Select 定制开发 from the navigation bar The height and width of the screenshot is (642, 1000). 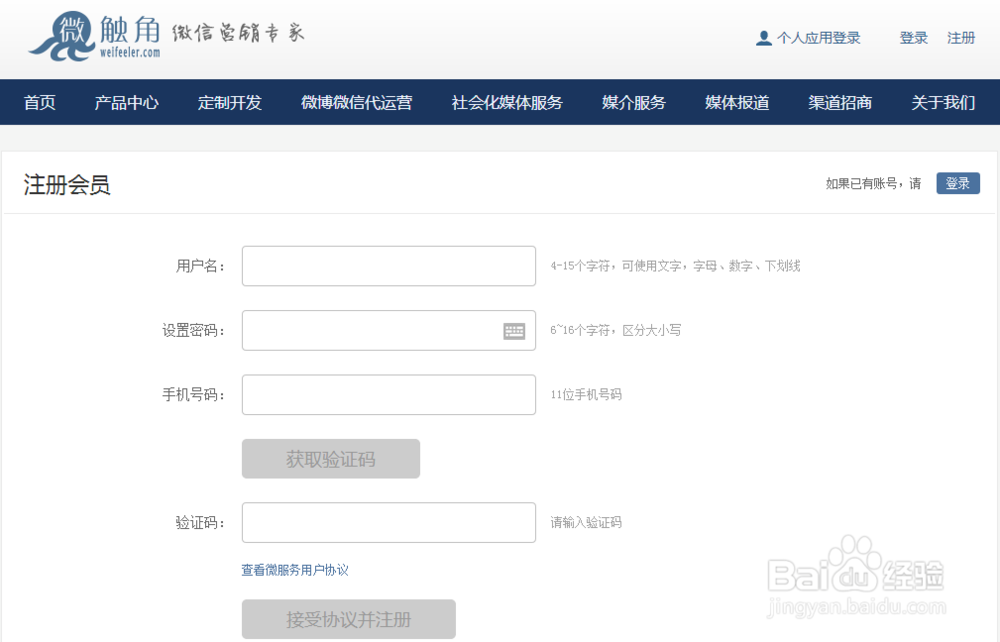coord(230,102)
